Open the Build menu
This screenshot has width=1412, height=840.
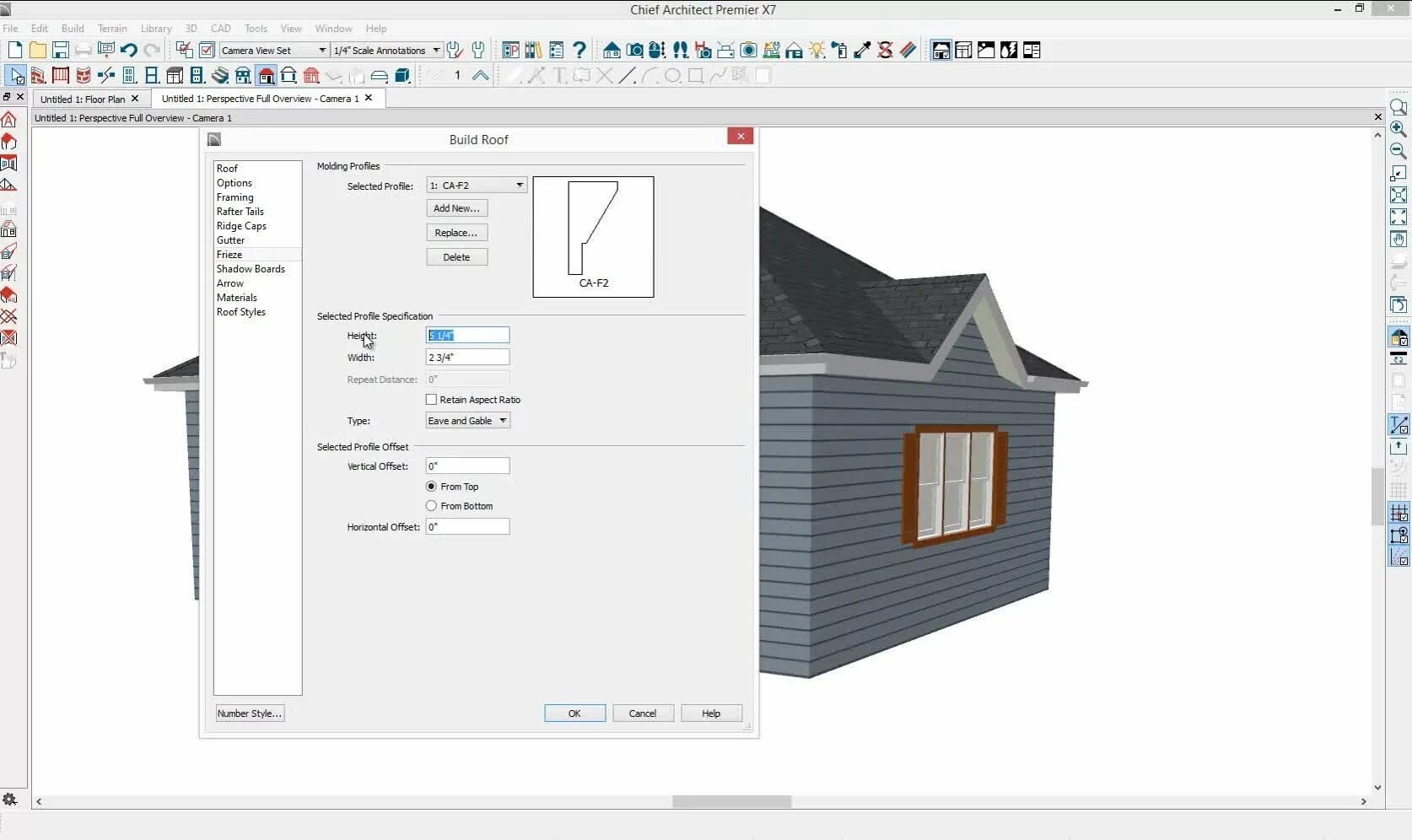coord(73,29)
